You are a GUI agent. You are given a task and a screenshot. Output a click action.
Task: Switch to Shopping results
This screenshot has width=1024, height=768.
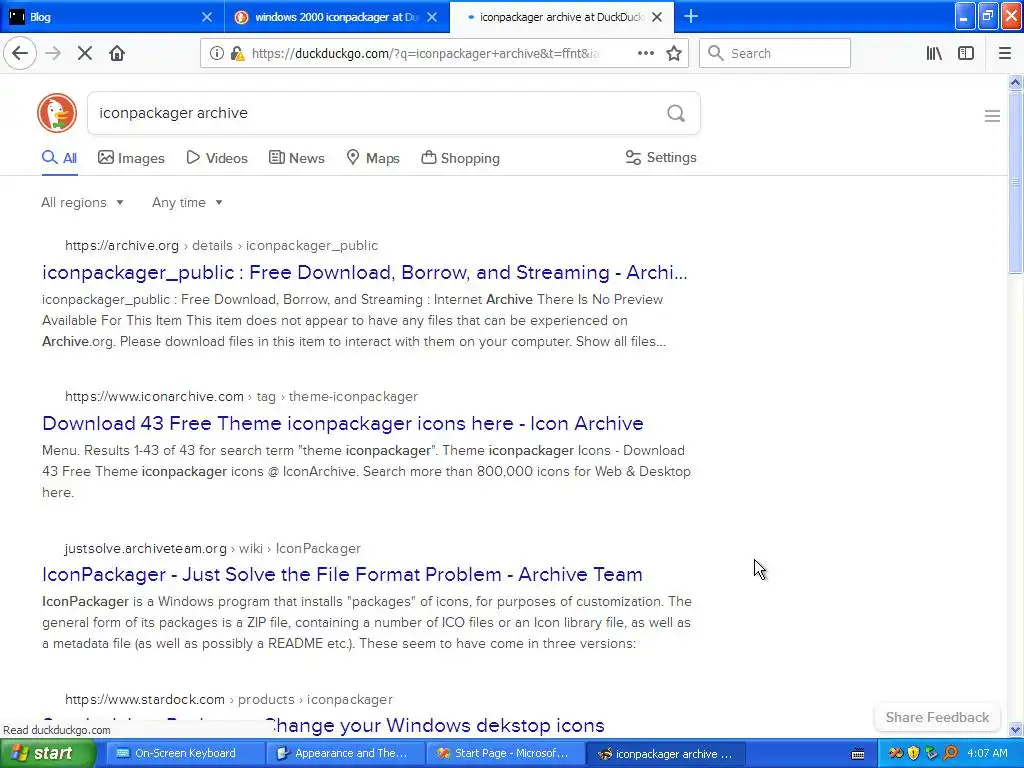(x=460, y=158)
